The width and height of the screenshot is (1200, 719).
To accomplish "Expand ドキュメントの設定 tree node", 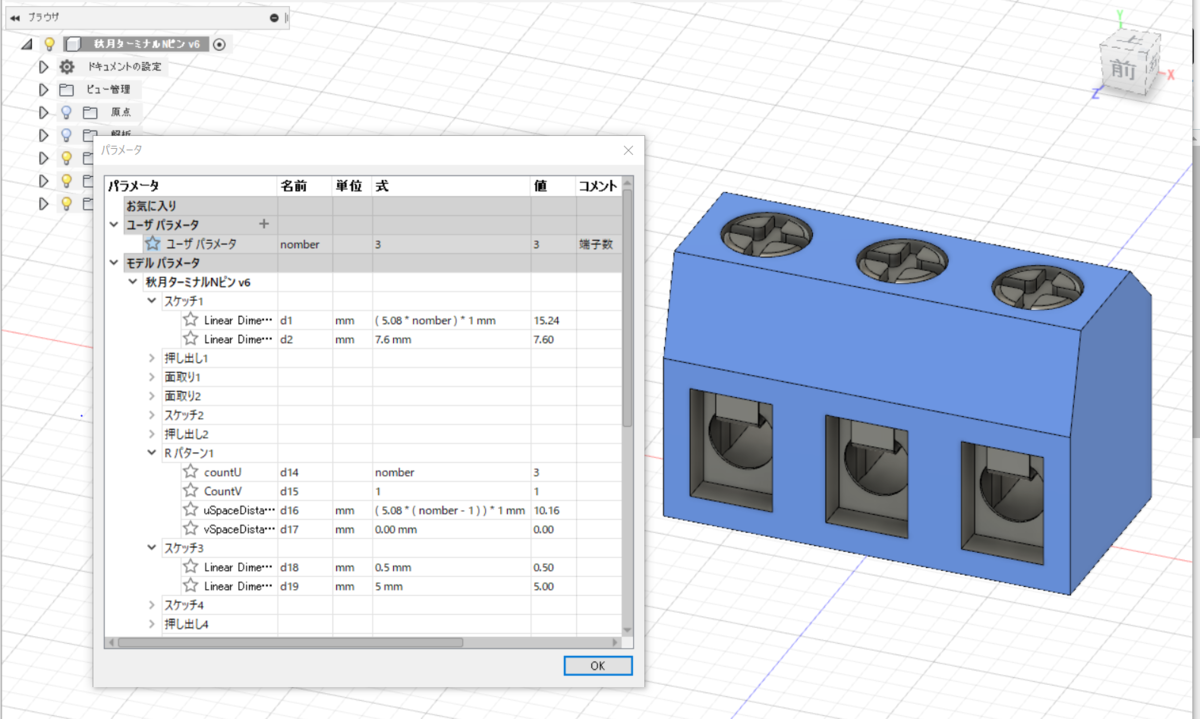I will 43,67.
